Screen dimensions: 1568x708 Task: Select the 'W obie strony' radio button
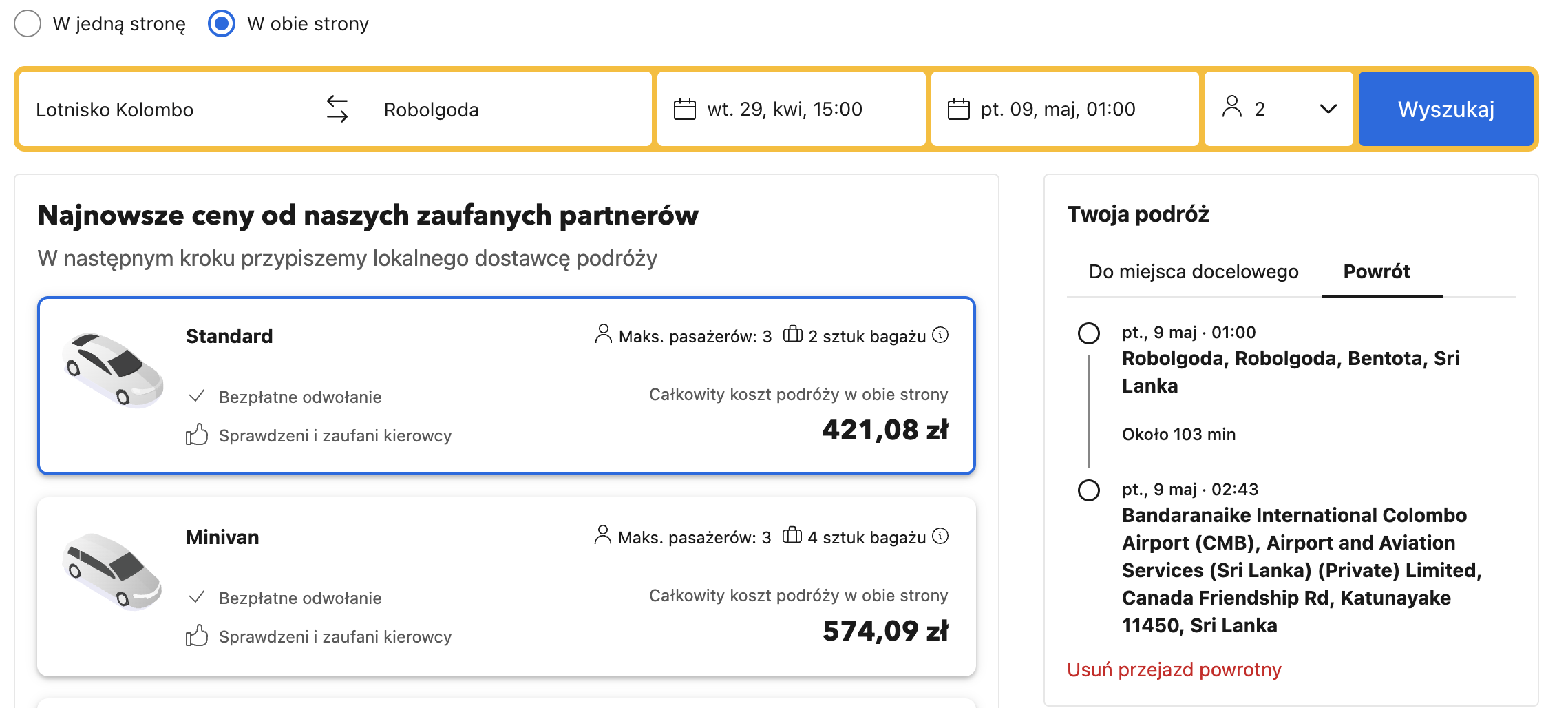click(x=222, y=23)
